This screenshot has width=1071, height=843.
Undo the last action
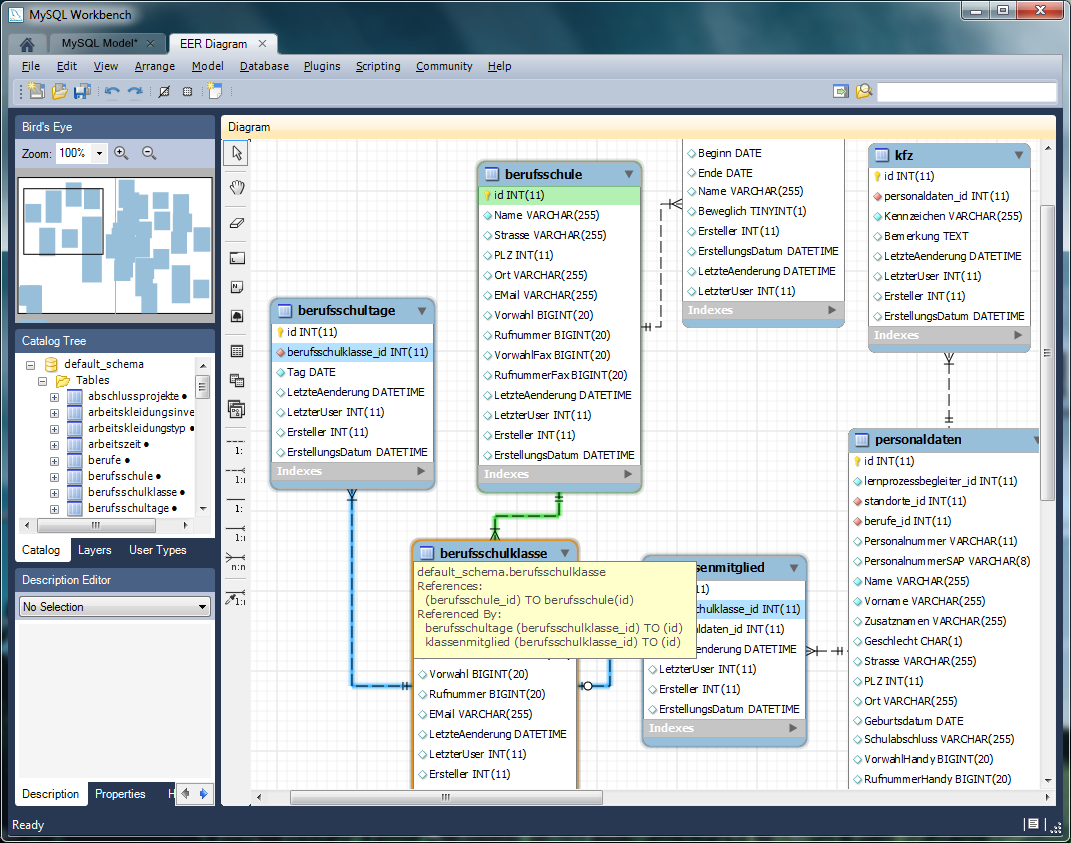[112, 91]
